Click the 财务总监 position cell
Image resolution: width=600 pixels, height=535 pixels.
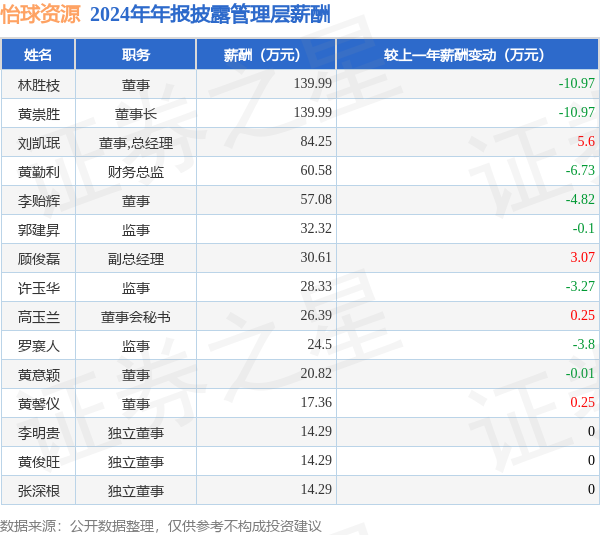point(136,172)
